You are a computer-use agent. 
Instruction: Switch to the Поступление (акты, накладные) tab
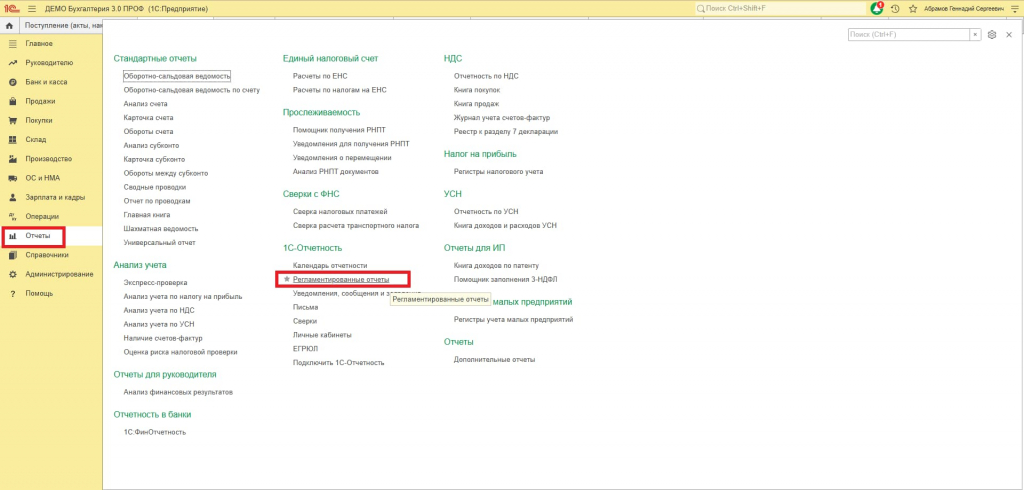[64, 25]
